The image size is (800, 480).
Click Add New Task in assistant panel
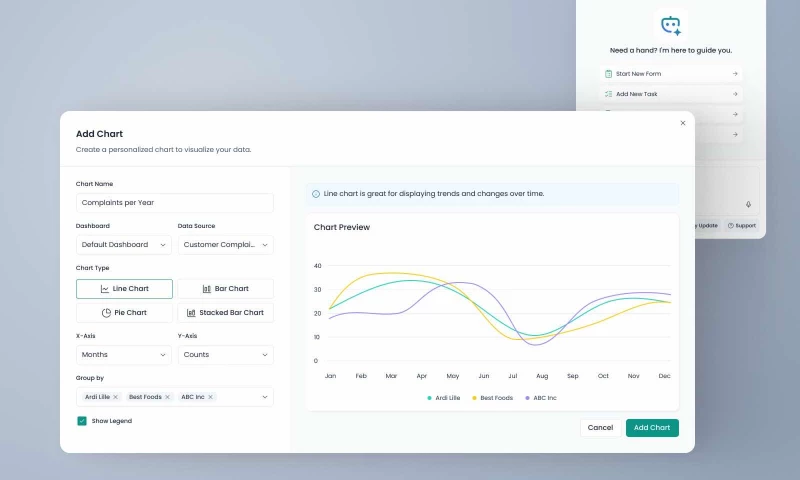point(671,94)
